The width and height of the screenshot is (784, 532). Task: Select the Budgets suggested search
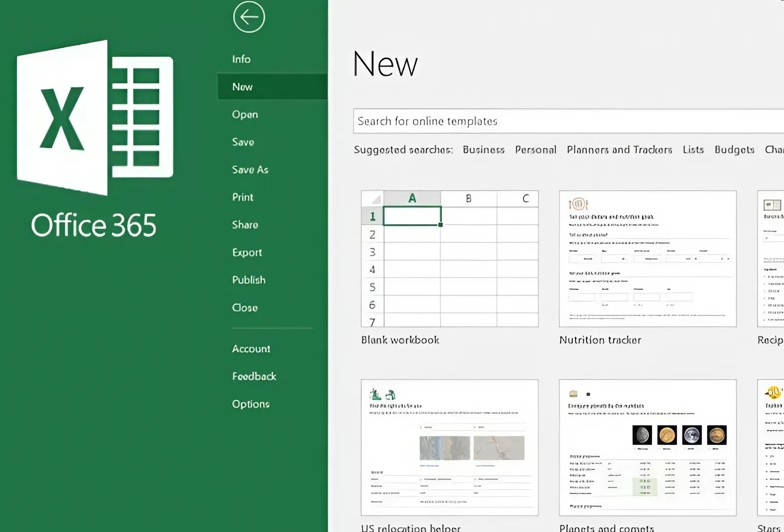[734, 150]
